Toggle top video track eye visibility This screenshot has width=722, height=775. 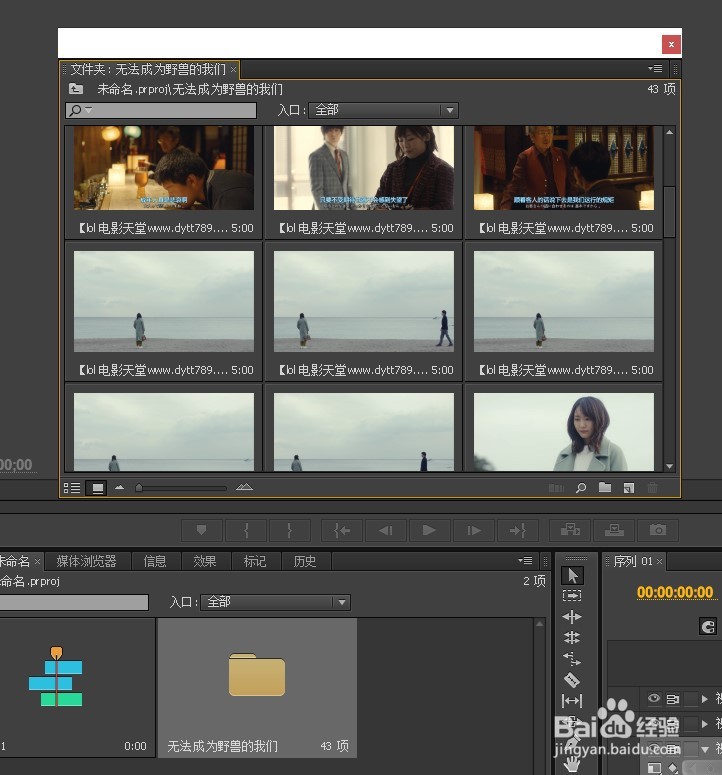(x=654, y=698)
